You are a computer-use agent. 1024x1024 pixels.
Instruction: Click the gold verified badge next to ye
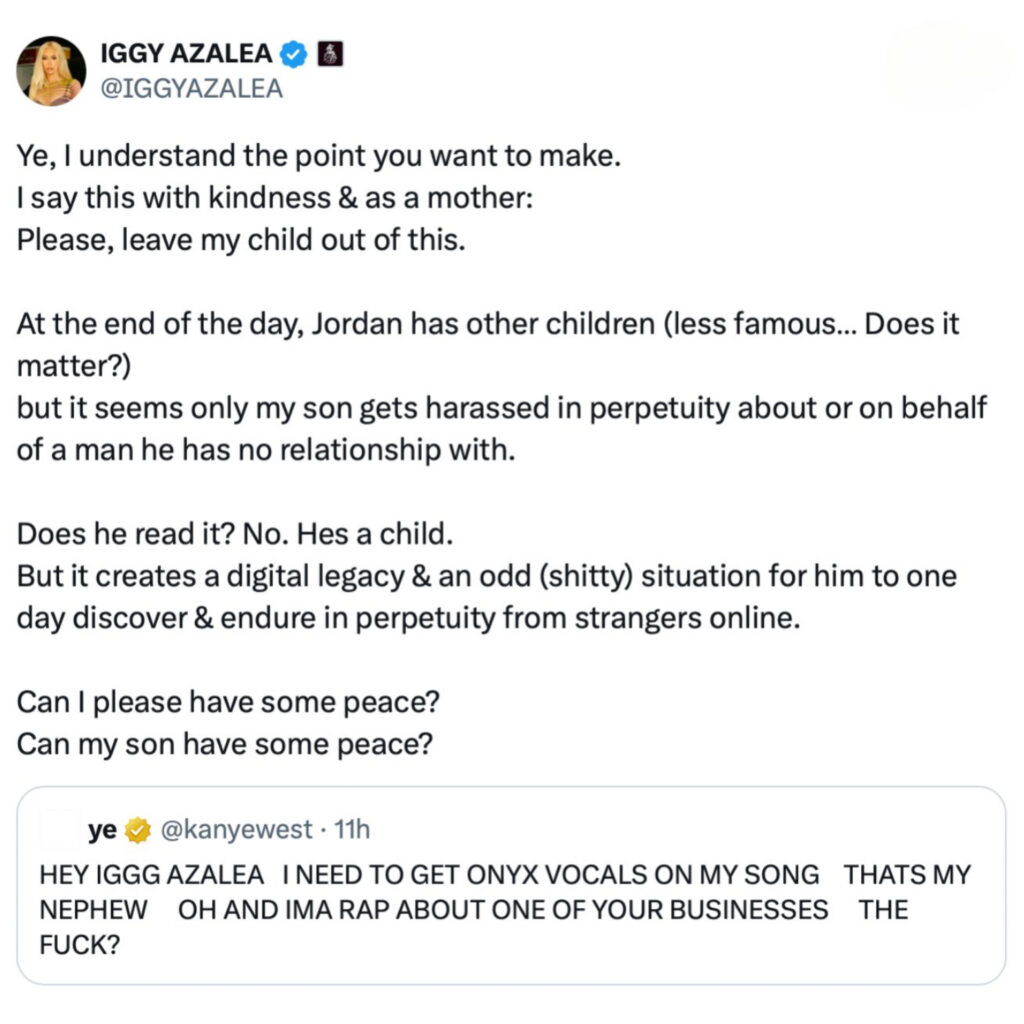click(138, 830)
